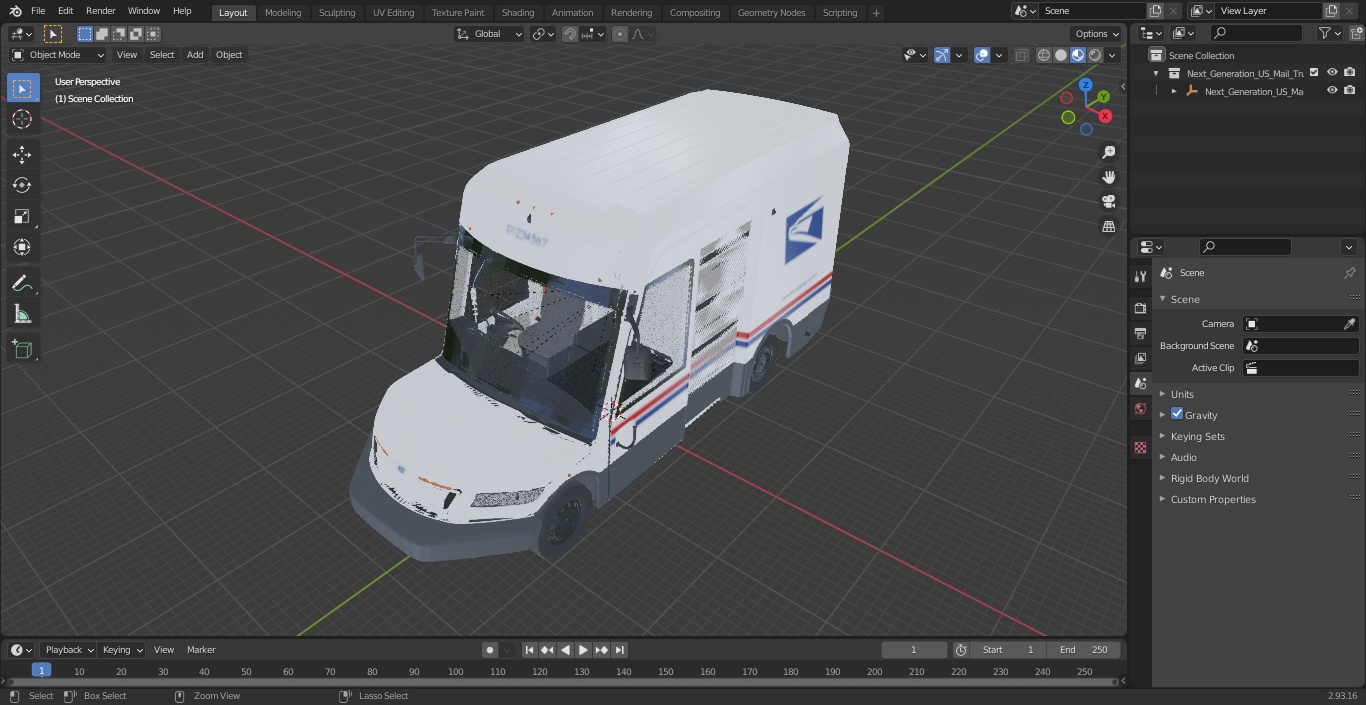Click the End frame 250 field

point(1084,650)
